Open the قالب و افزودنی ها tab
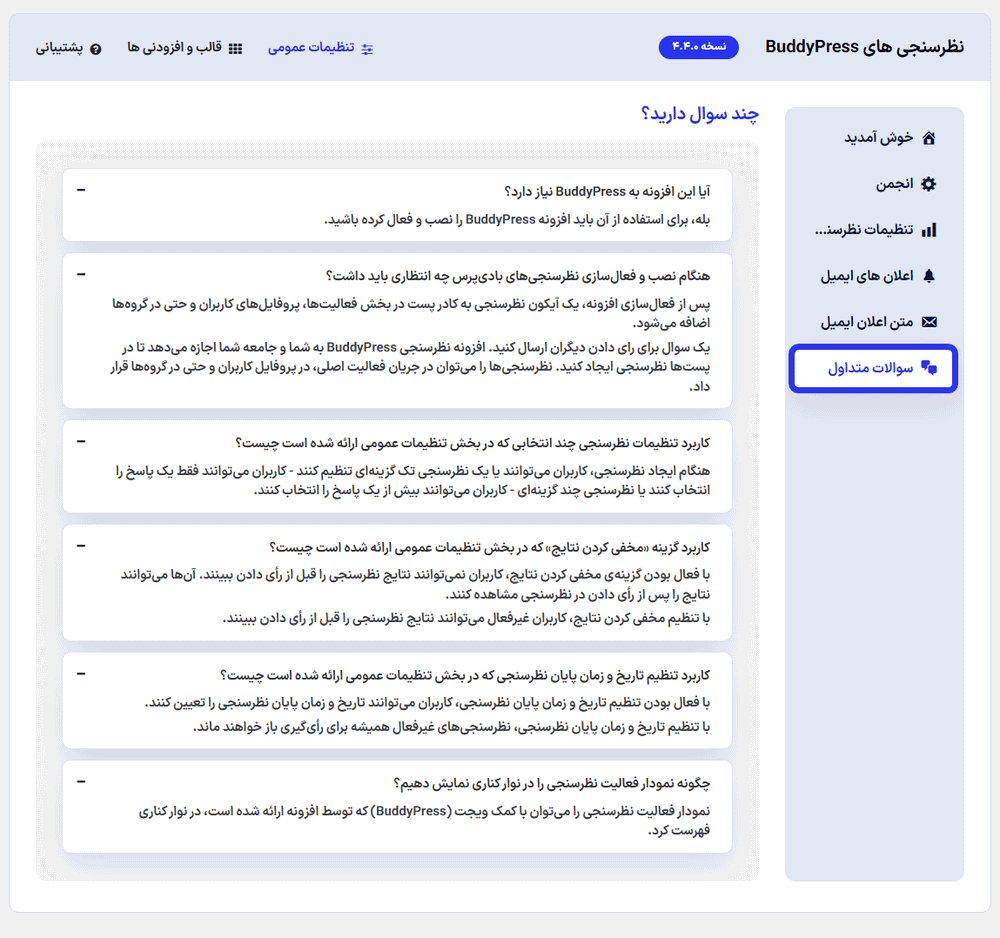 pos(184,48)
